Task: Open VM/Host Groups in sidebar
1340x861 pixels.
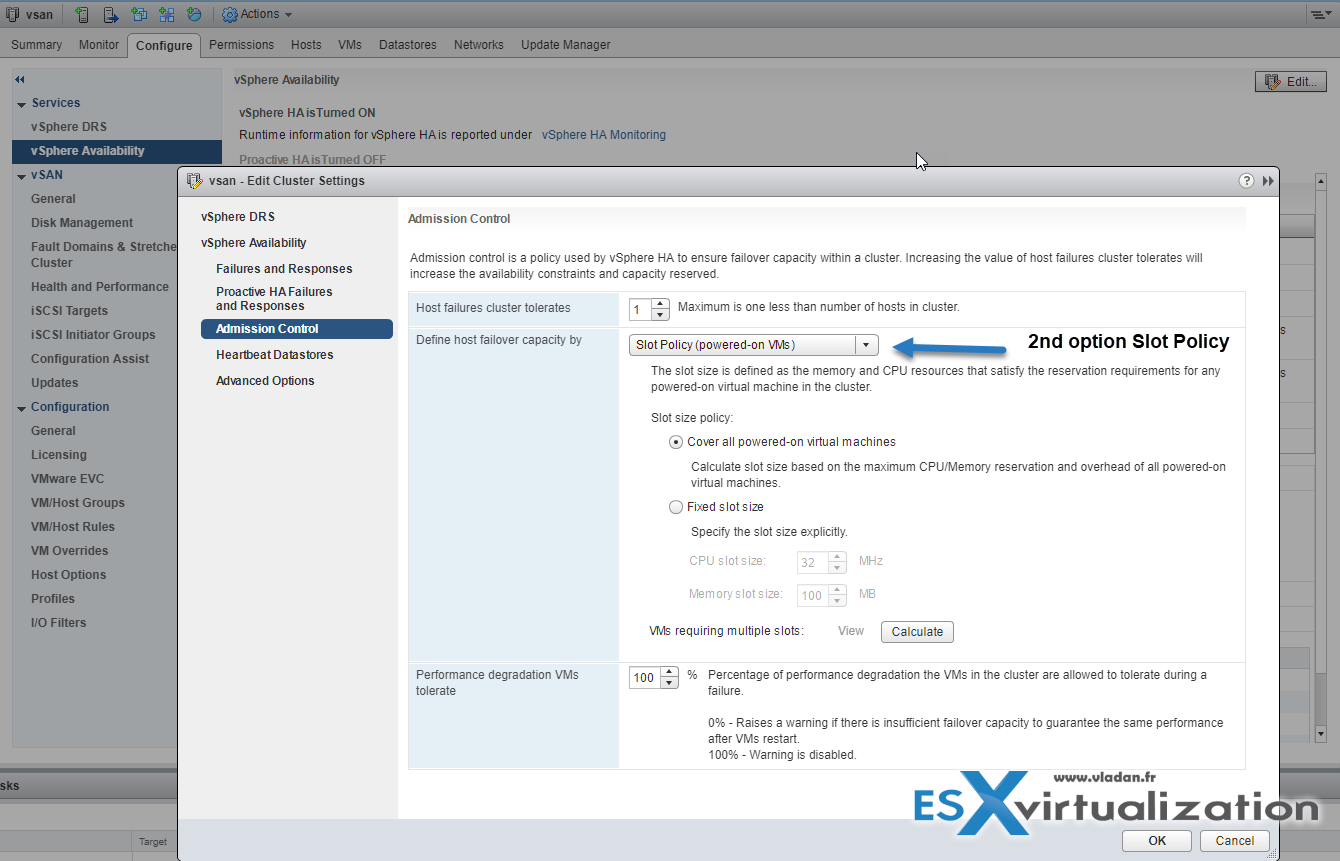Action: coord(78,503)
